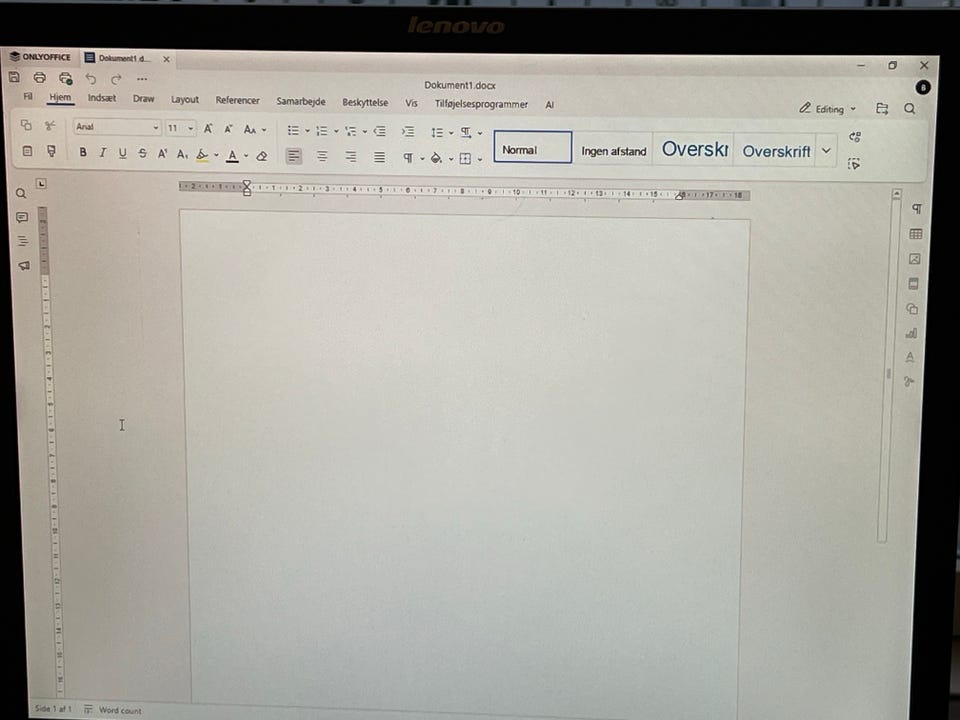Screen dimensions: 960x720
Task: Open the three-dots quick access menu
Action: pyautogui.click(x=142, y=79)
